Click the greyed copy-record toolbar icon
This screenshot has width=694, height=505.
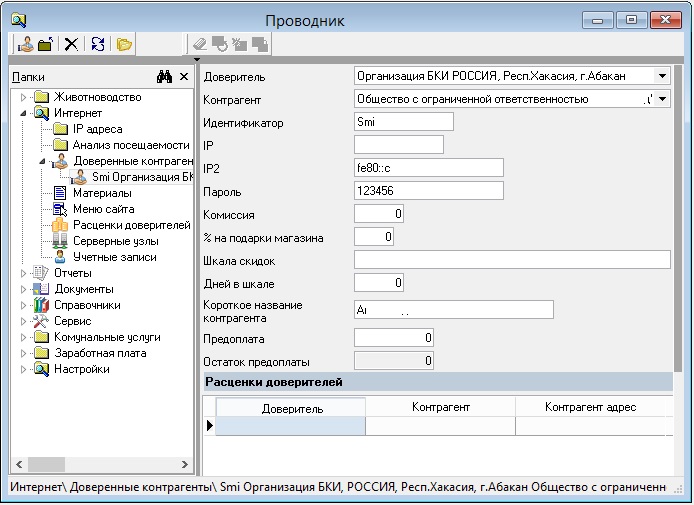pyautogui.click(x=260, y=44)
